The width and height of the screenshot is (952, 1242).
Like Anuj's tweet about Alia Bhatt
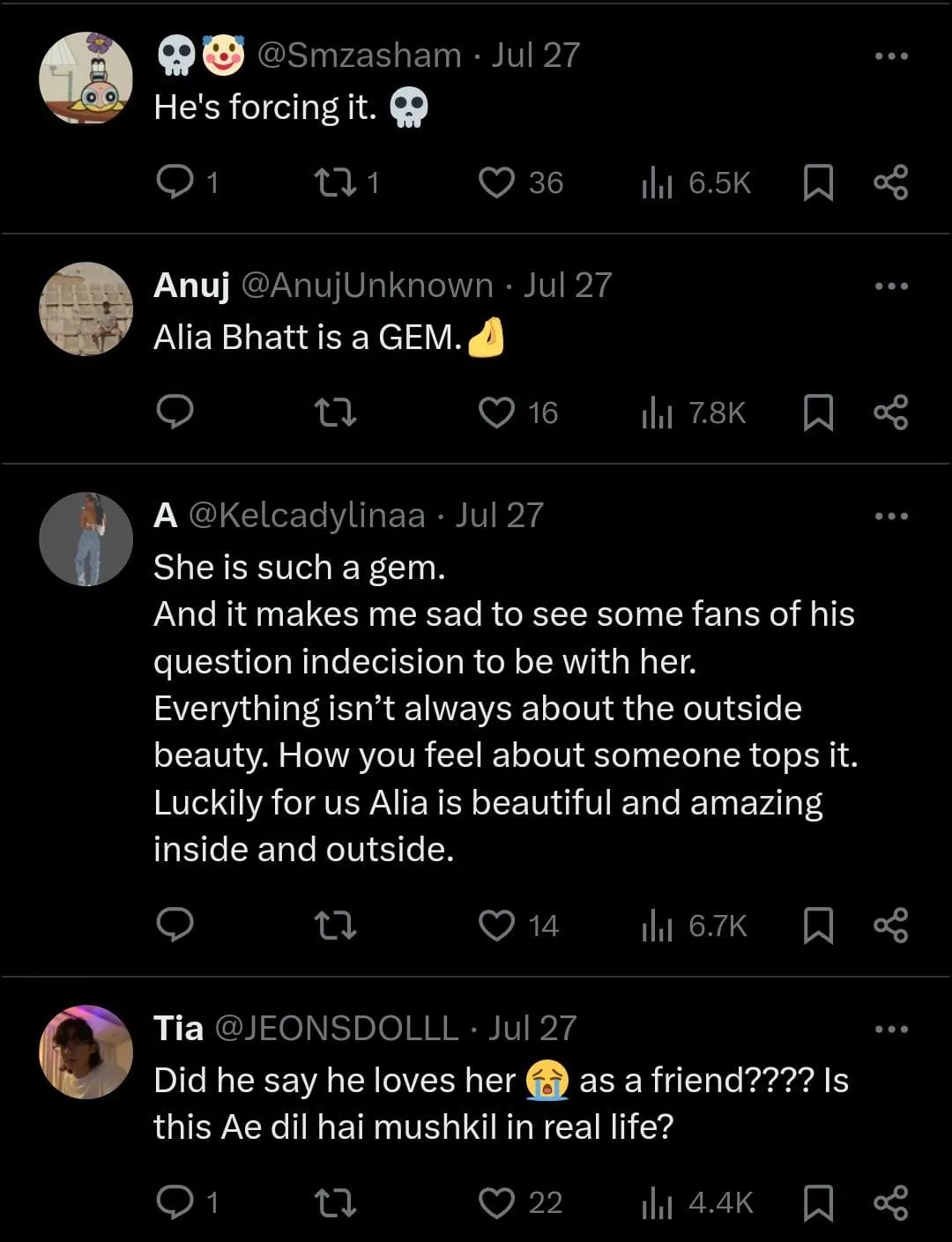[496, 412]
